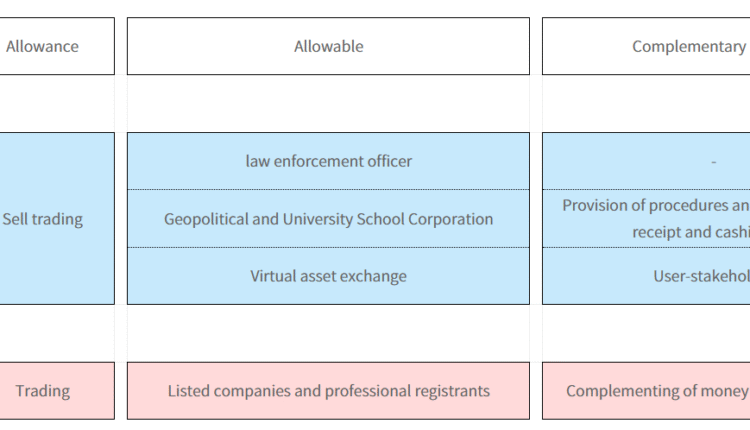Click the Allowance header box
Screen dimensions: 750x430
click(x=45, y=46)
